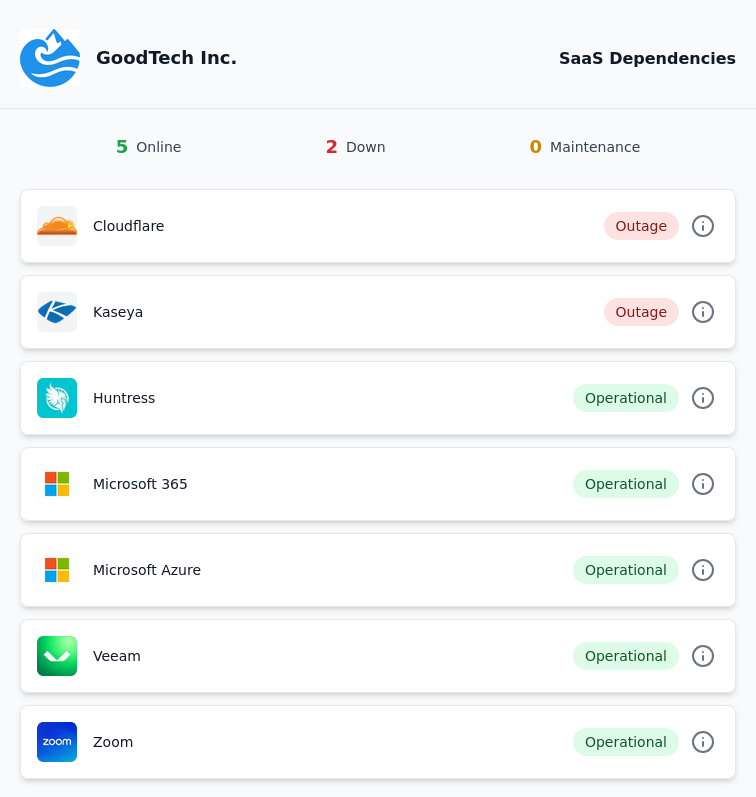Click the Cloudflare cloud logo
This screenshot has width=756, height=797.
(x=57, y=226)
